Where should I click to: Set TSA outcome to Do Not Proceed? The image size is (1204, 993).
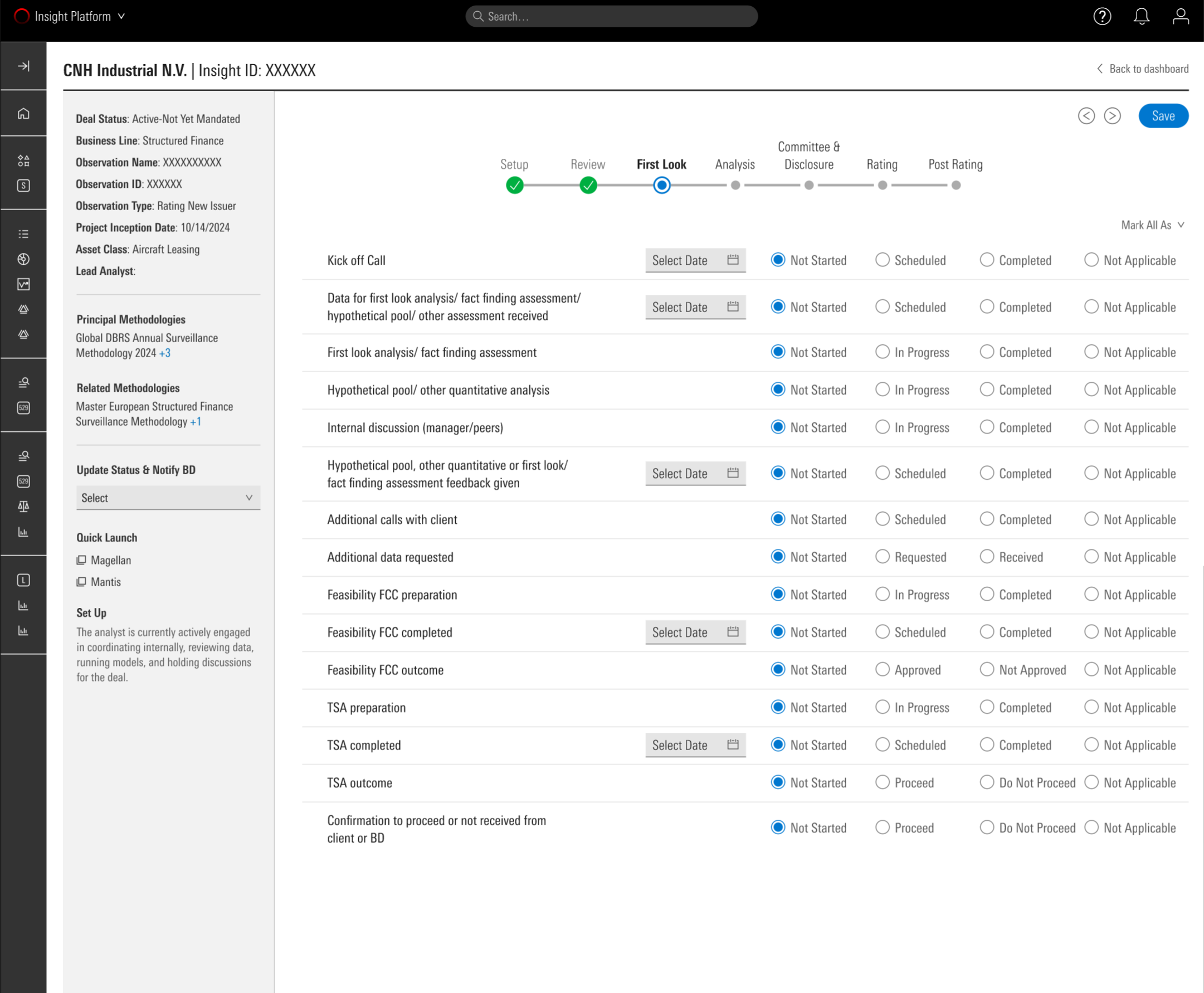click(x=987, y=782)
